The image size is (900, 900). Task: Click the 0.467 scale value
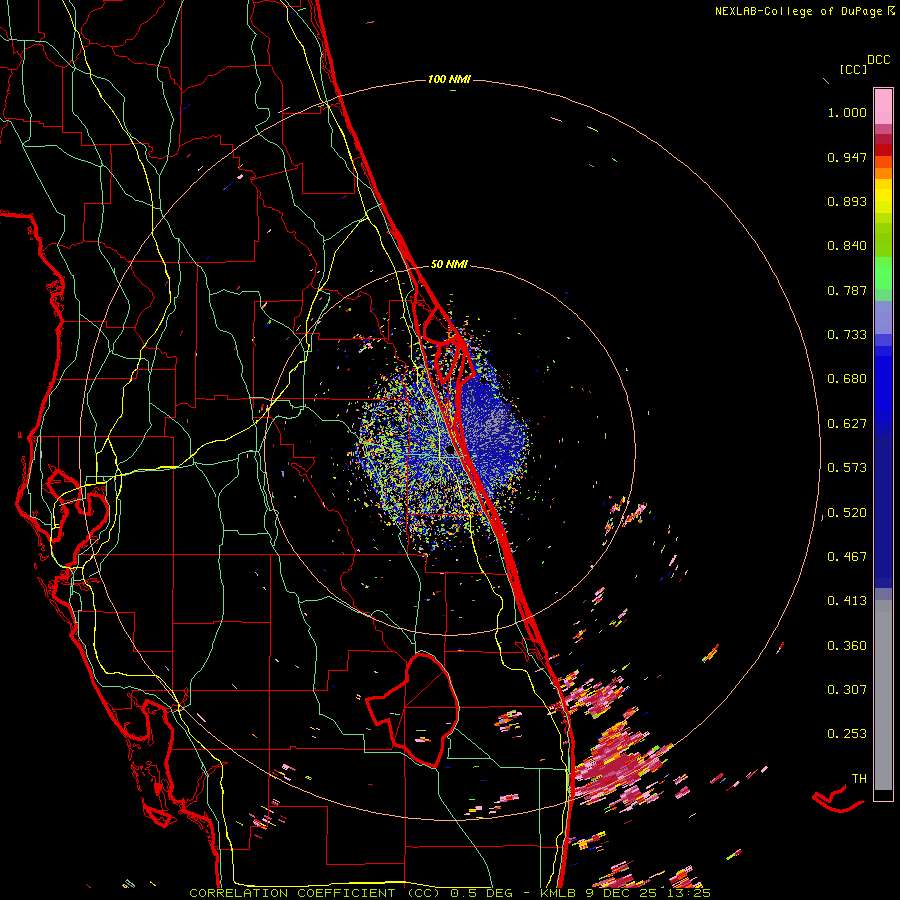tap(847, 557)
